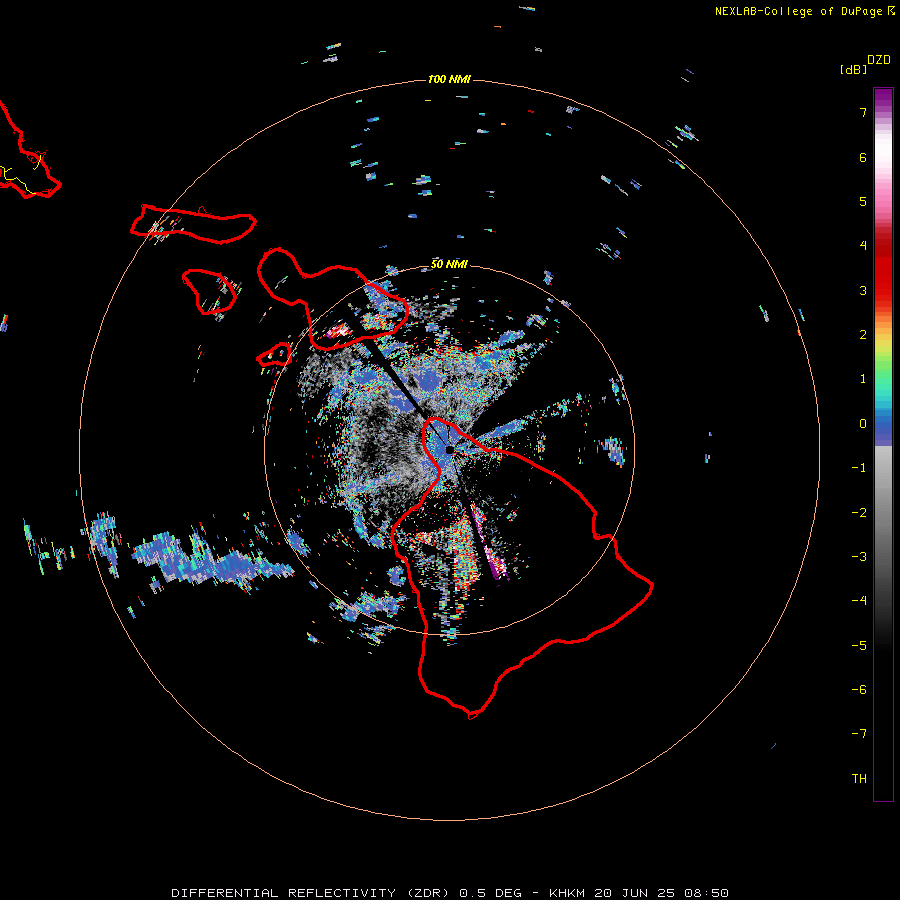
Task: Click the NEXLAB-College of DuPage watermark text
Action: coord(799,11)
